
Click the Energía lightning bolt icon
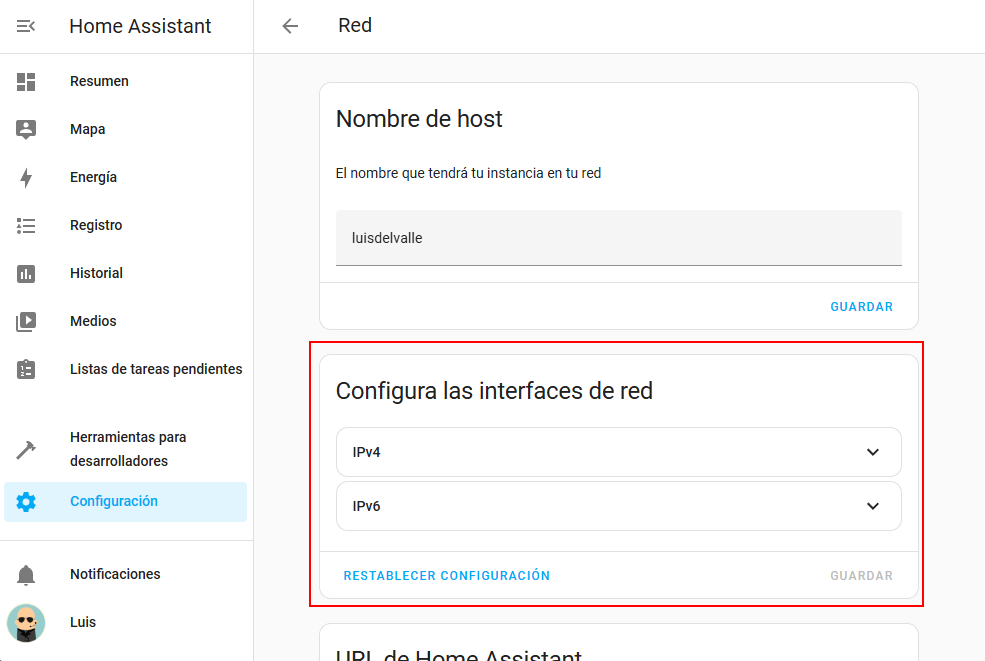click(x=26, y=178)
